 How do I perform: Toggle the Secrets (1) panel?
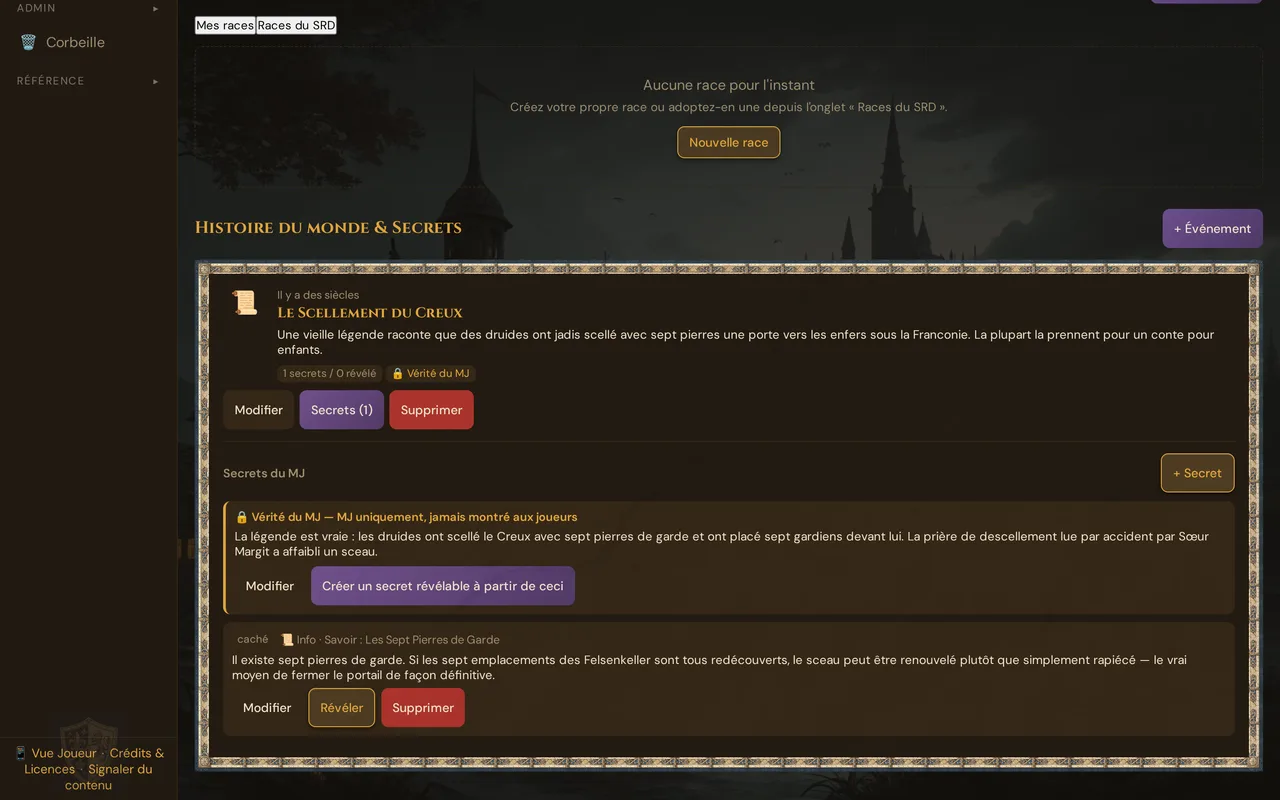pyautogui.click(x=342, y=410)
